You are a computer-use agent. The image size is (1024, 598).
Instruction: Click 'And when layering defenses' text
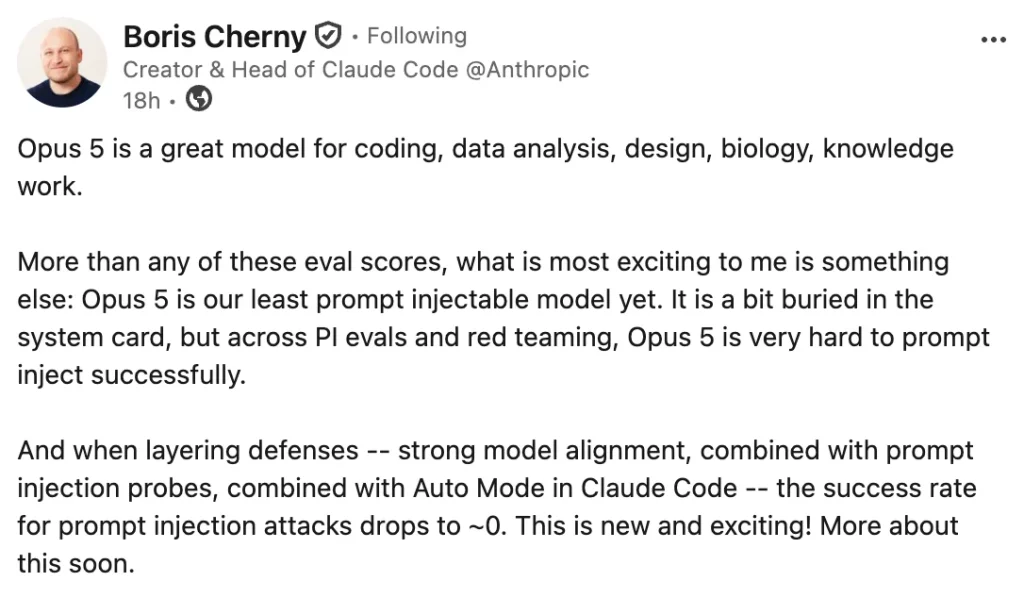pos(188,450)
